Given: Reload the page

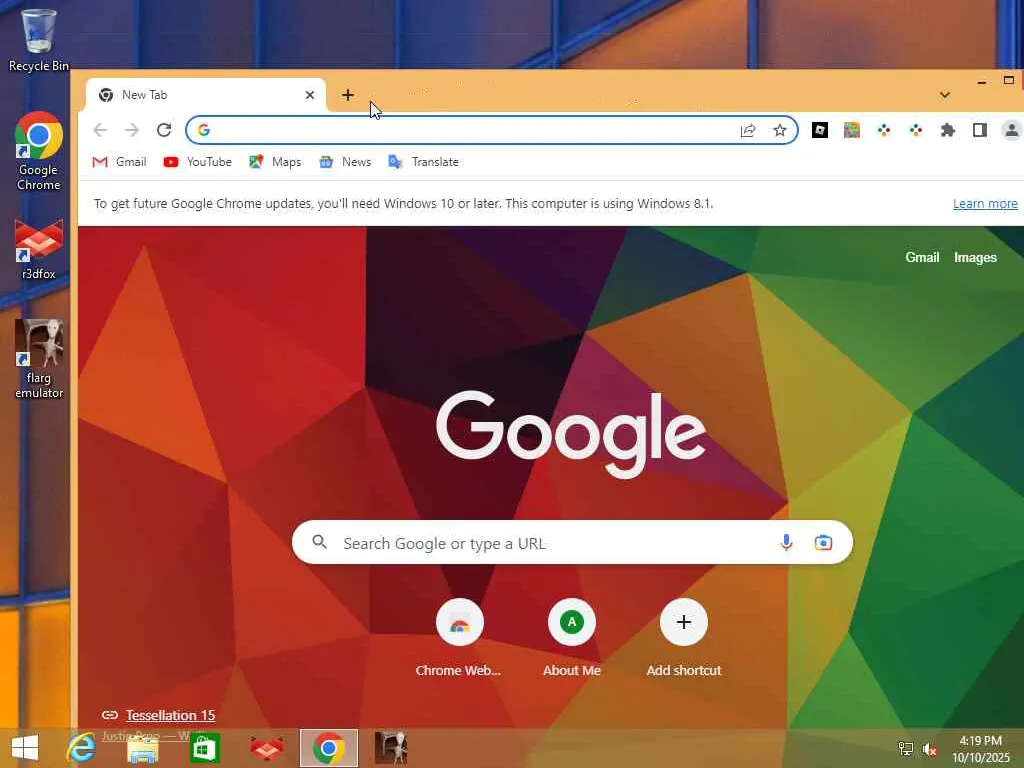Looking at the screenshot, I should click(x=164, y=130).
